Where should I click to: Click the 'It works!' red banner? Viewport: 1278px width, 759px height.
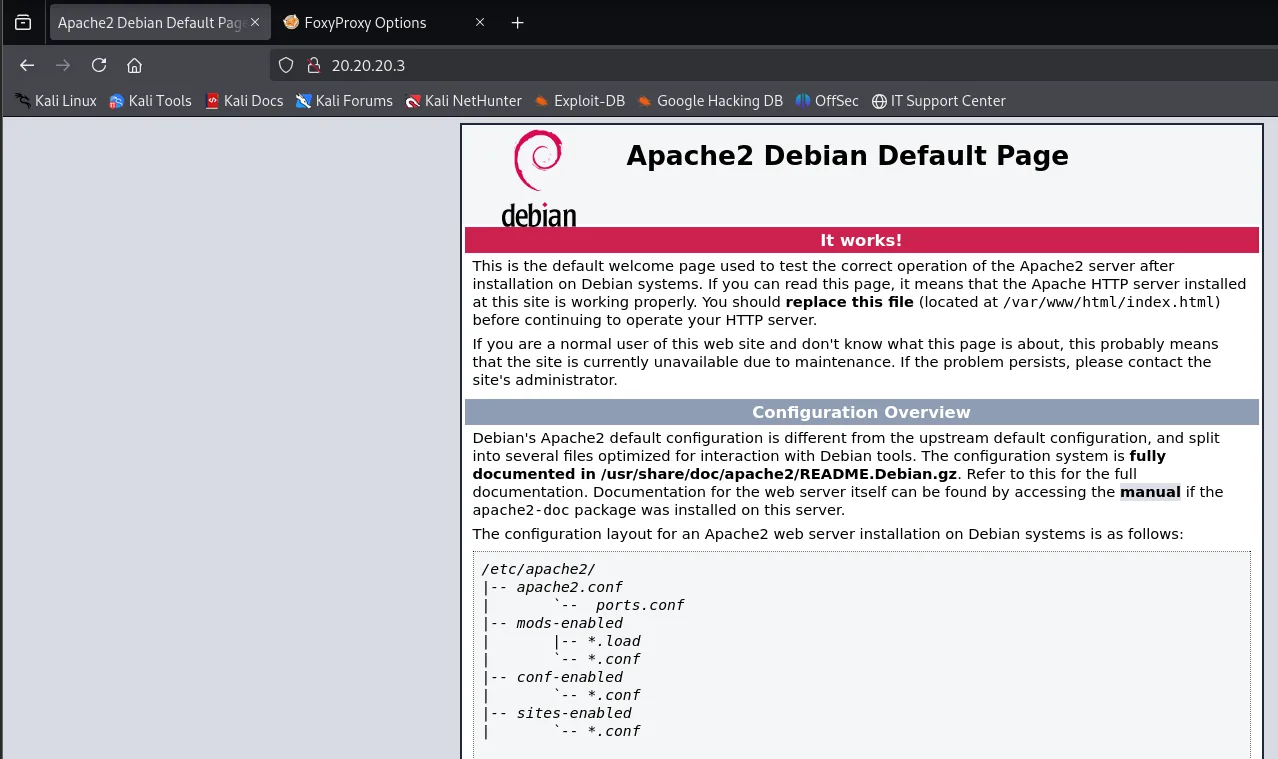pyautogui.click(x=861, y=240)
